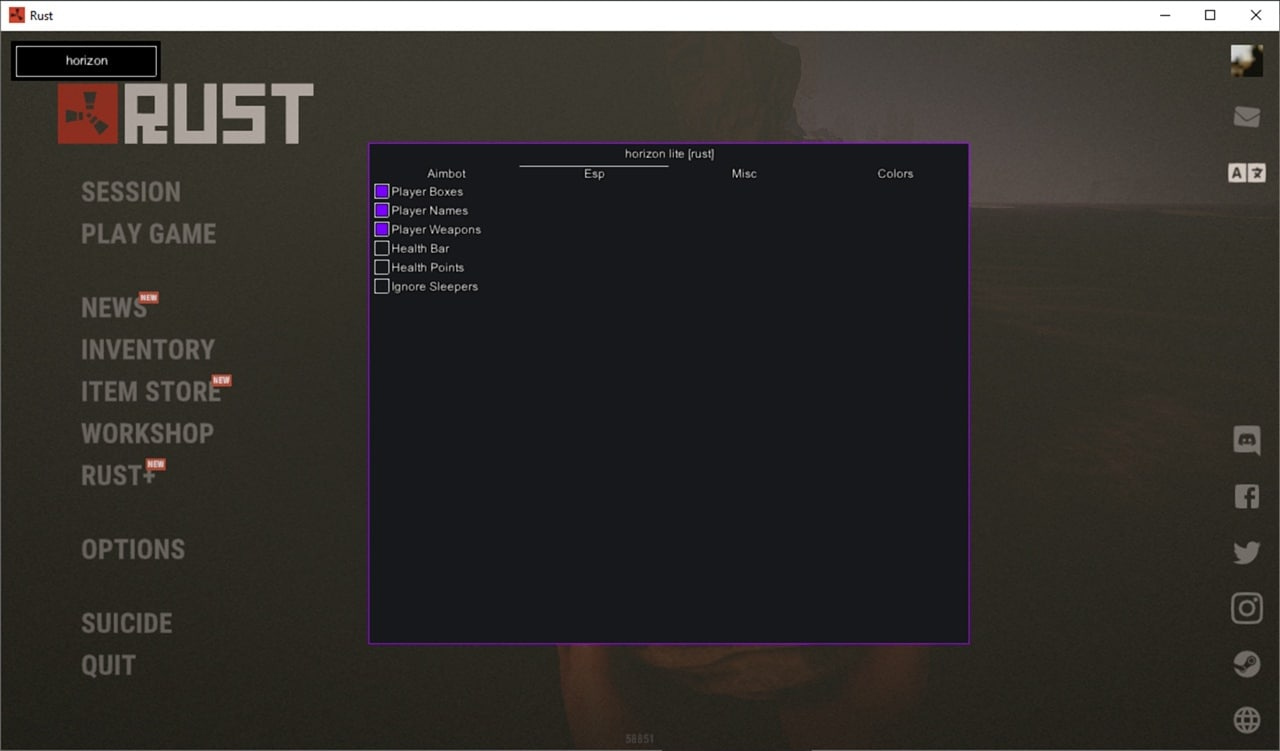Click the Rust app icon in title bar
Viewport: 1280px width, 751px height.
coord(17,15)
